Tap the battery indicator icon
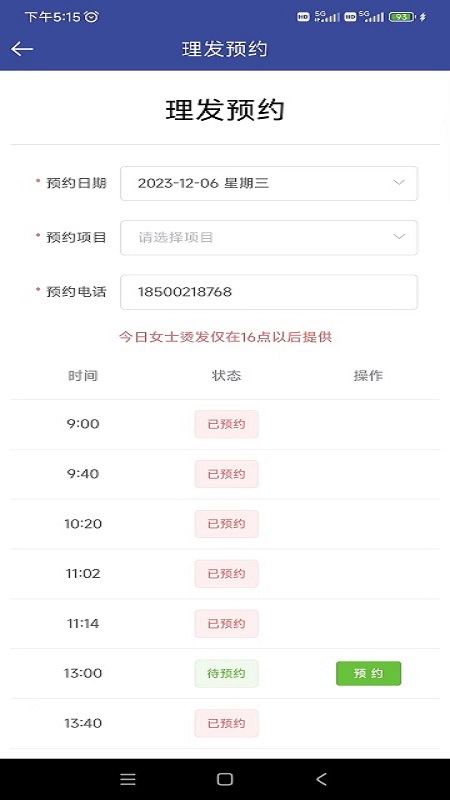450x800 pixels. pos(402,17)
